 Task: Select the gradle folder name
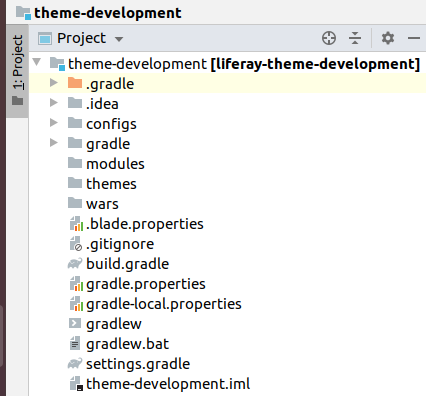pos(108,144)
